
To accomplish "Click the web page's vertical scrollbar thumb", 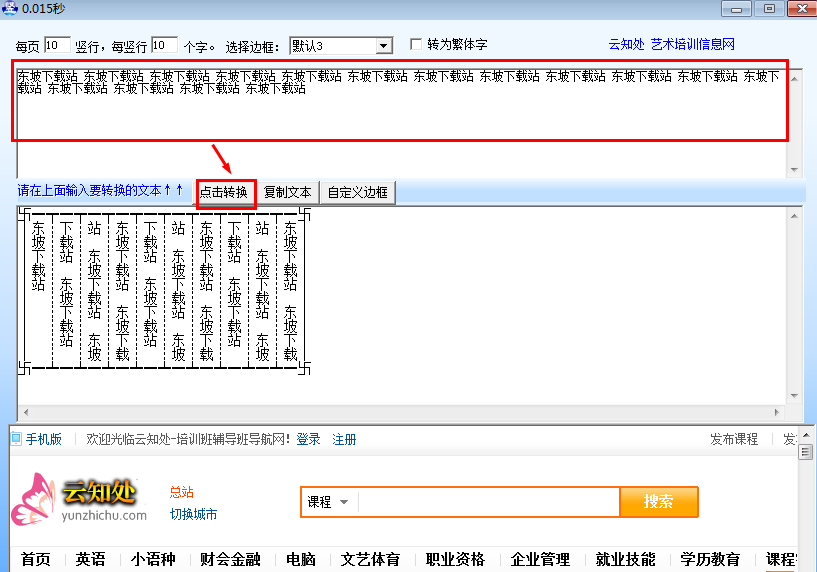I will 806,452.
